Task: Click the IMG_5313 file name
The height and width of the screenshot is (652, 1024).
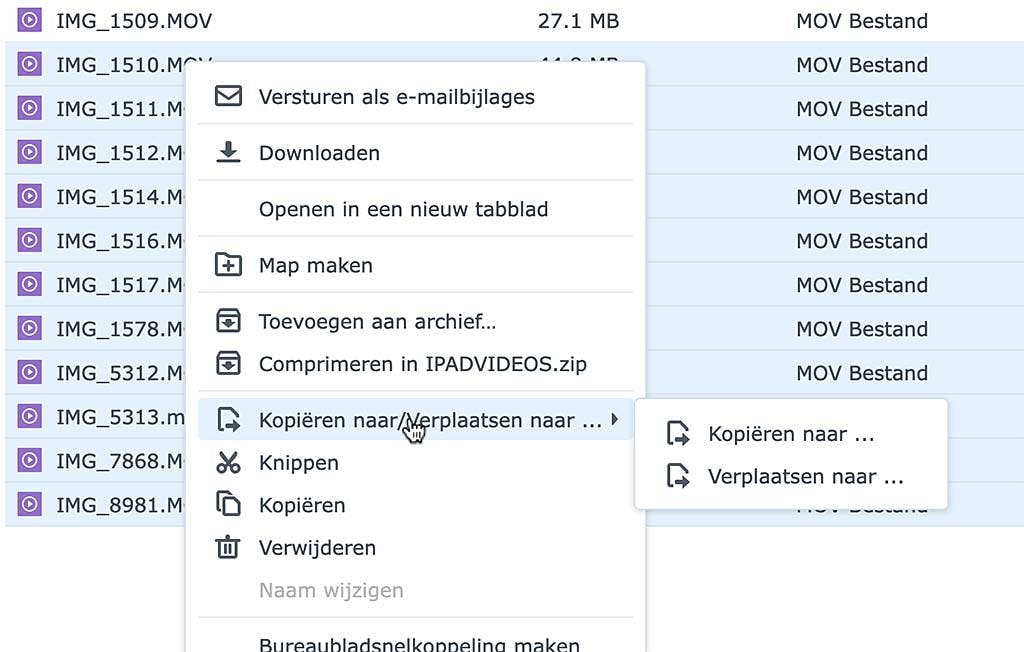Action: pyautogui.click(x=120, y=417)
